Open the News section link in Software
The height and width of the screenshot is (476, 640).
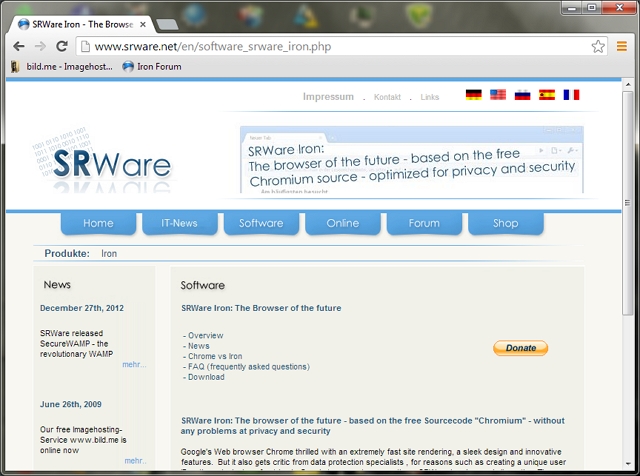[x=199, y=346]
